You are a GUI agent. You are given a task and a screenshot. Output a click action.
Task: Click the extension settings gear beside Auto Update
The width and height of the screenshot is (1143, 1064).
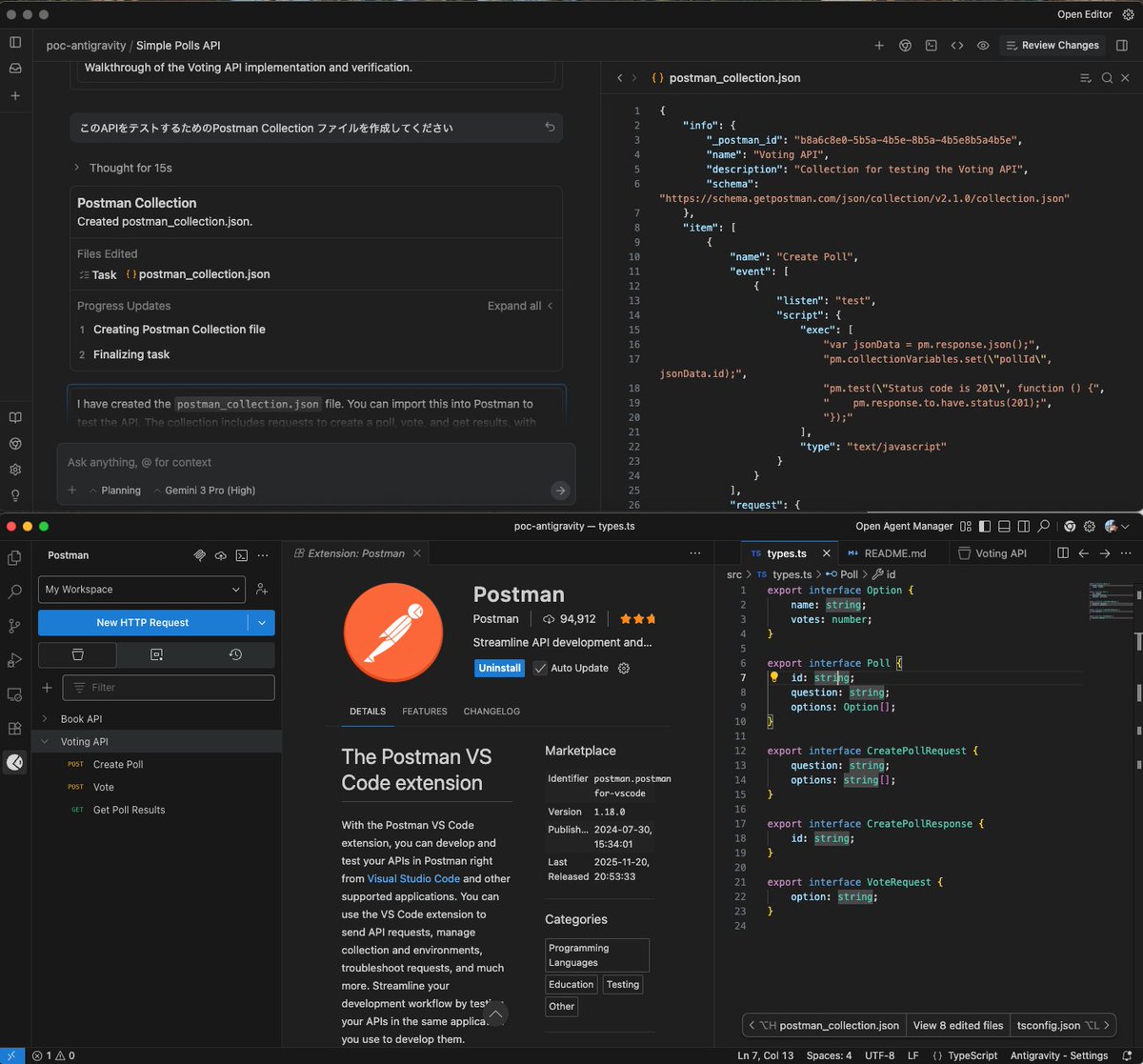tap(624, 668)
